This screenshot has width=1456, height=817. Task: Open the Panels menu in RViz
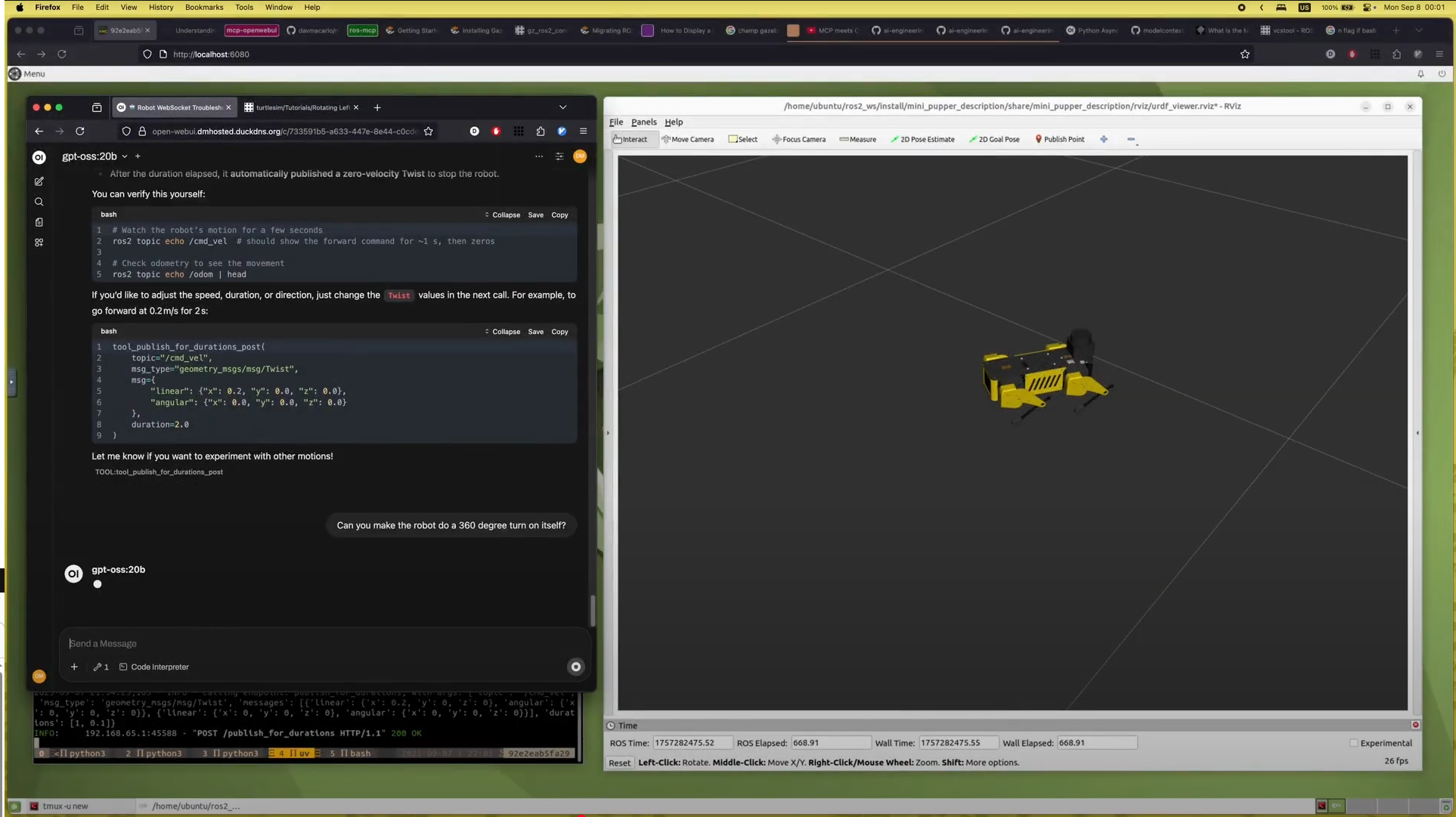pos(643,122)
